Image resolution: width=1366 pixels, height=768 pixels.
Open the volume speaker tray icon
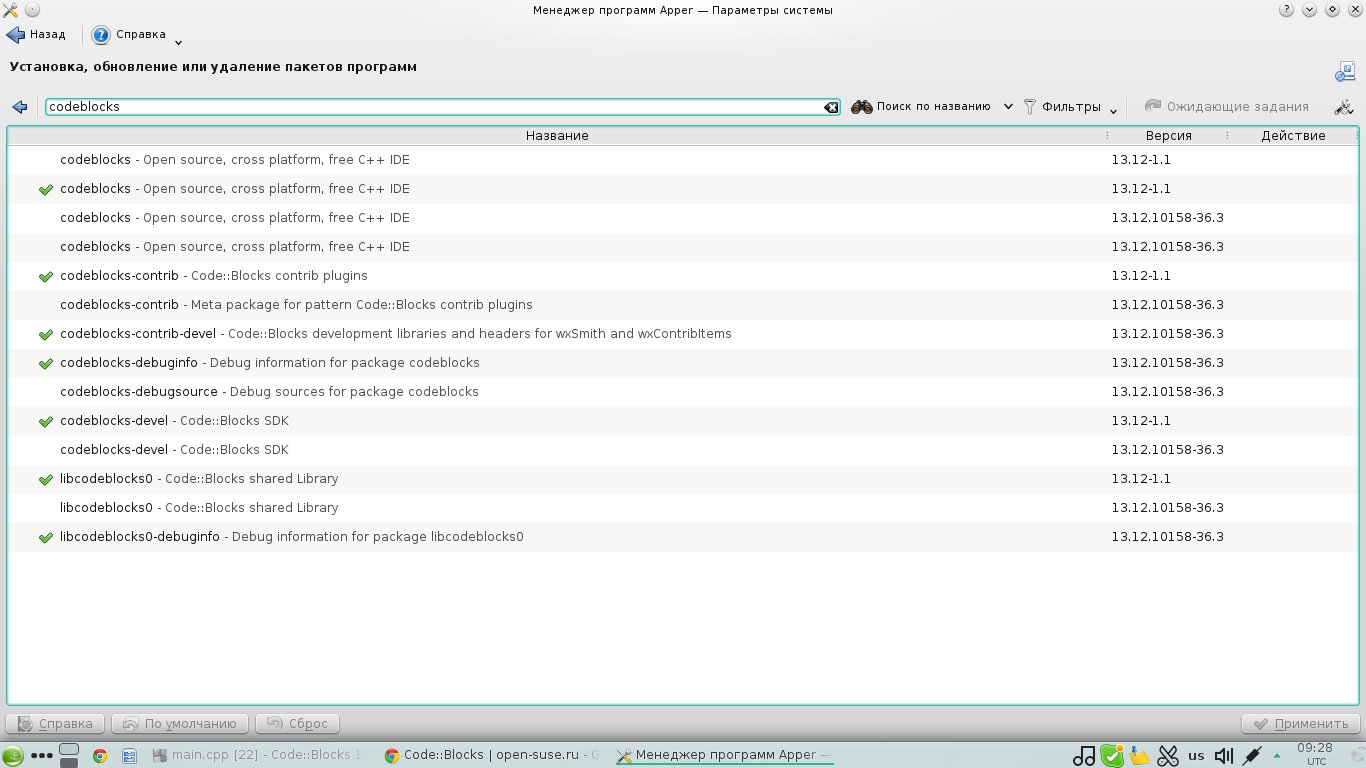tap(1224, 756)
